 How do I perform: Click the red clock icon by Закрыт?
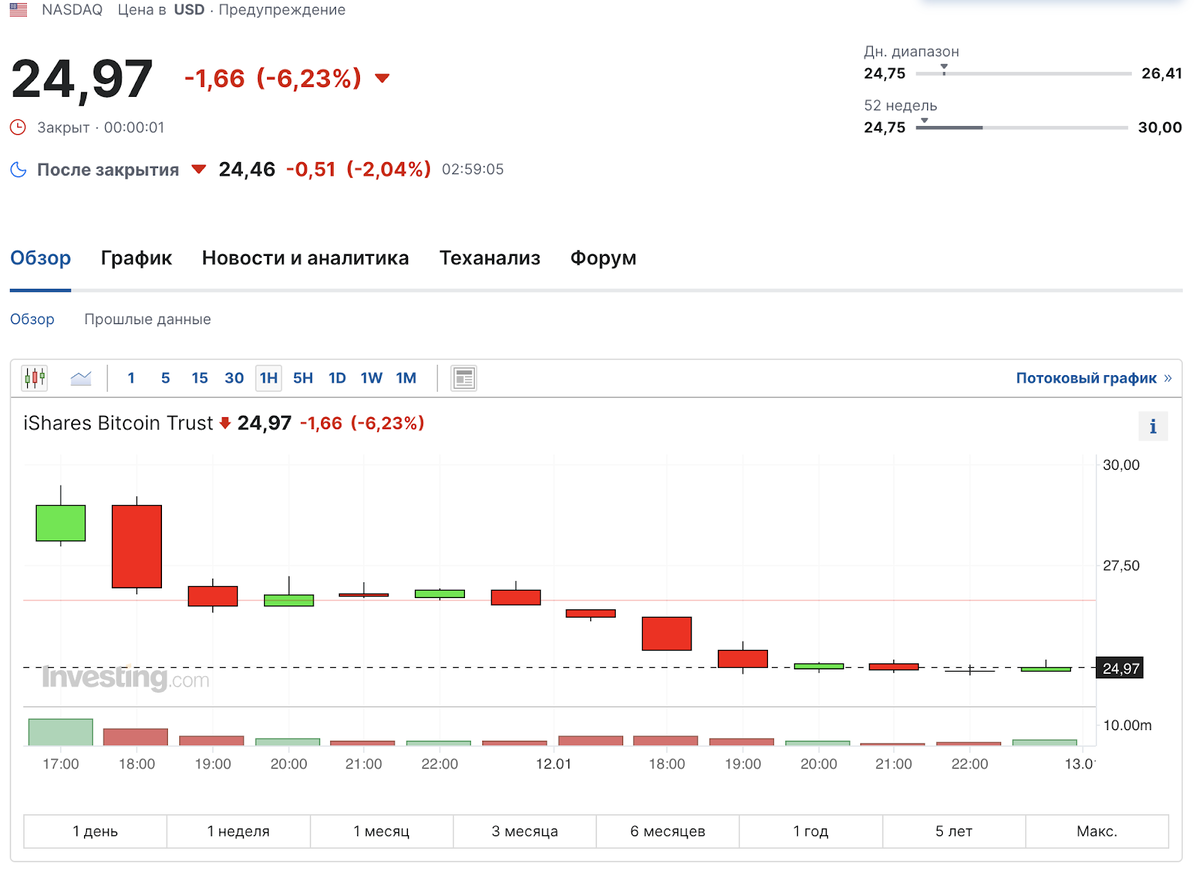point(18,127)
